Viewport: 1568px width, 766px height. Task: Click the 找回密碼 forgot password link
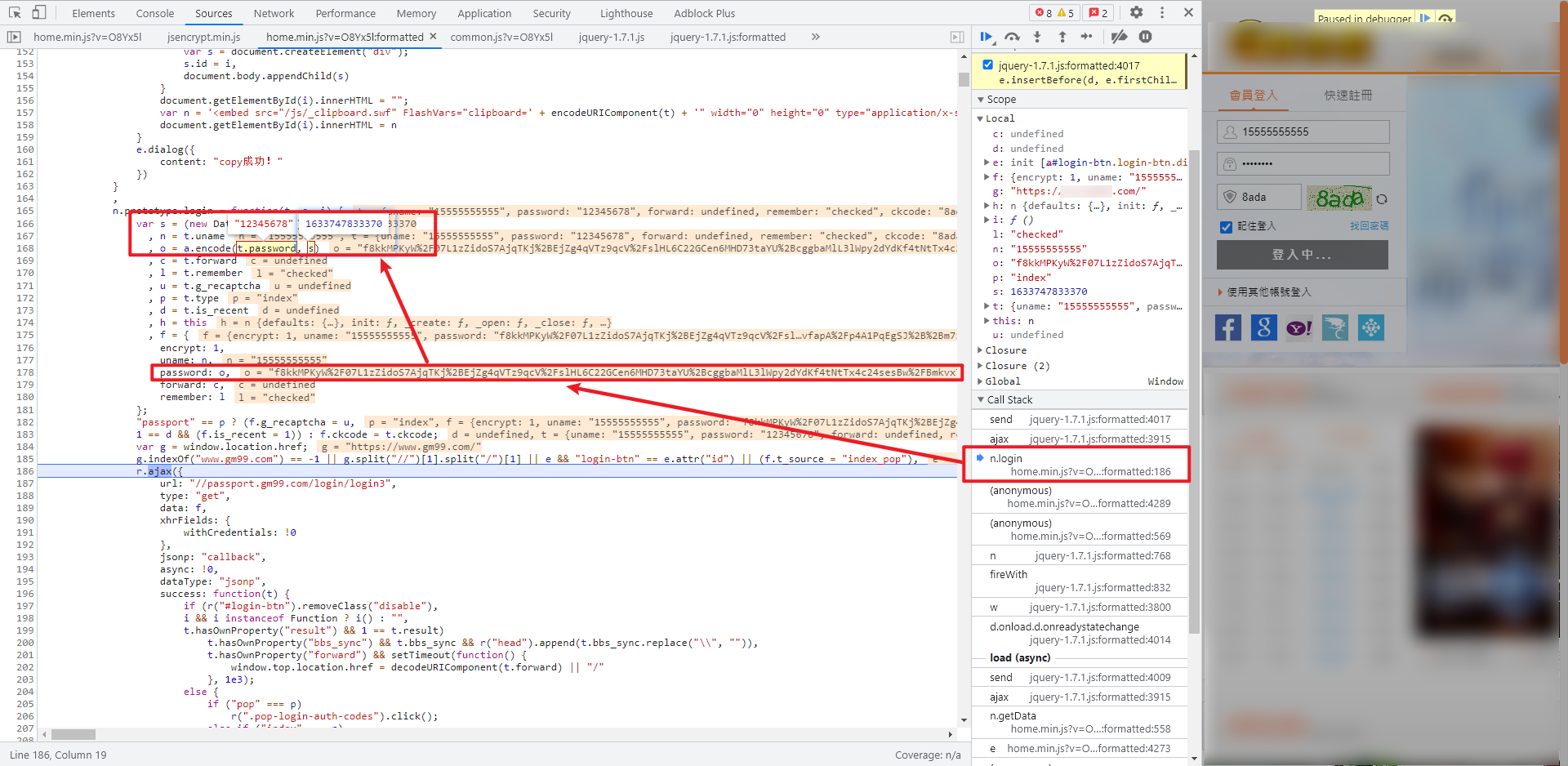[x=1369, y=226]
